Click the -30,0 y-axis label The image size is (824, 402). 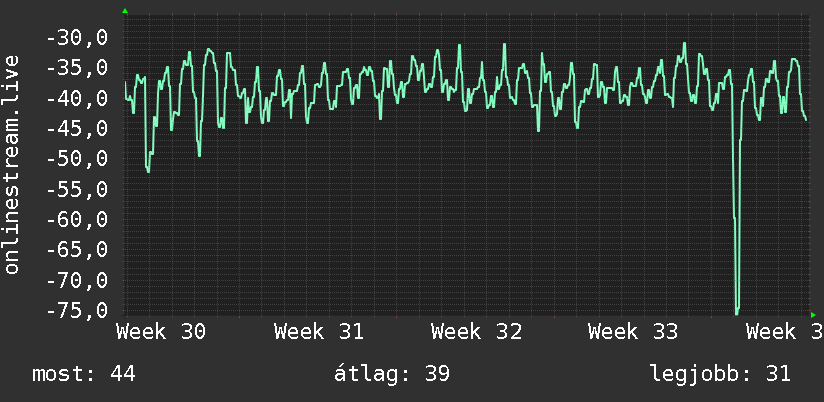(x=77, y=38)
